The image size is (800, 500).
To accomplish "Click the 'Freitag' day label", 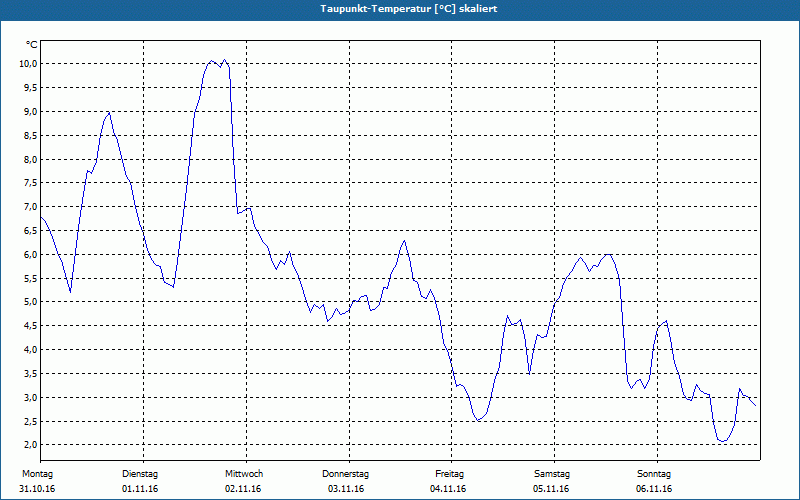I will pyautogui.click(x=449, y=474).
